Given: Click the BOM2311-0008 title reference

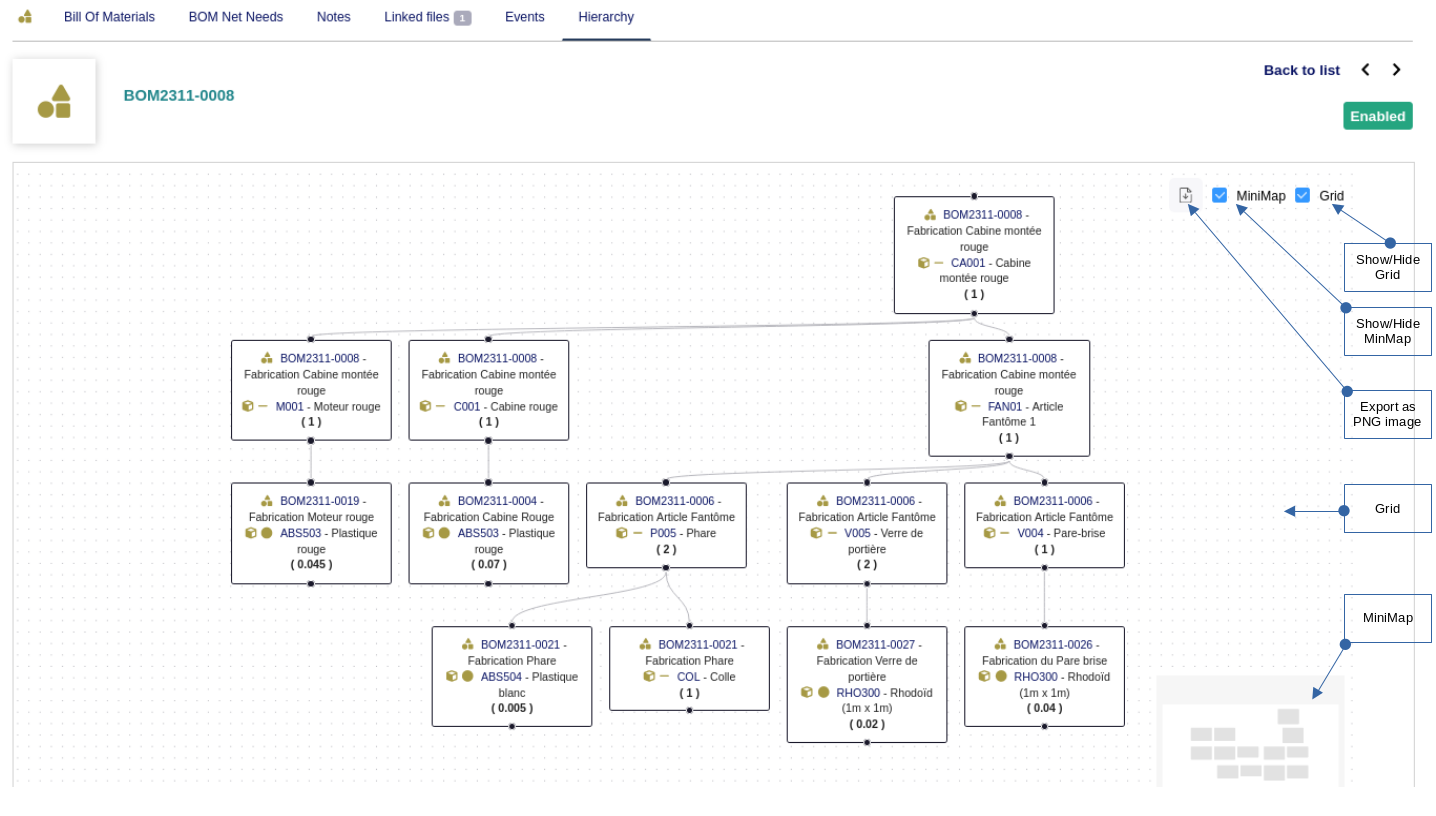Looking at the screenshot, I should click(x=179, y=95).
